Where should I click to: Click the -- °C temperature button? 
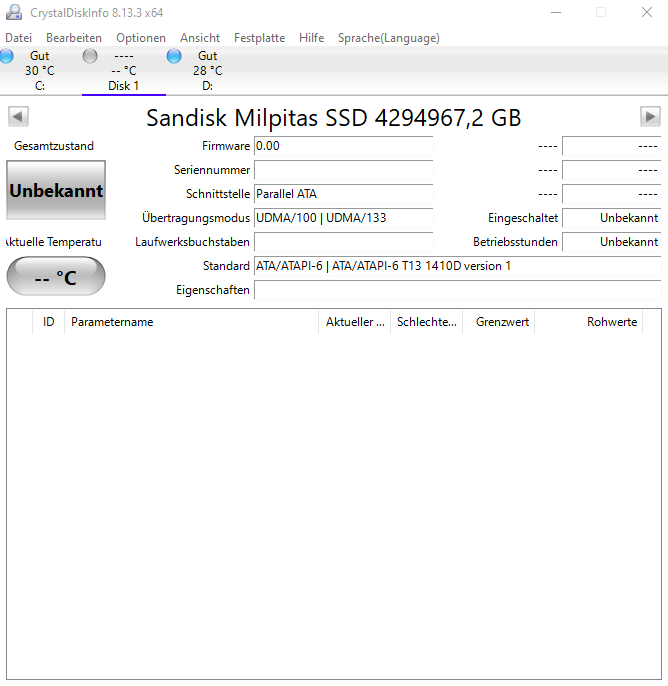pos(56,276)
